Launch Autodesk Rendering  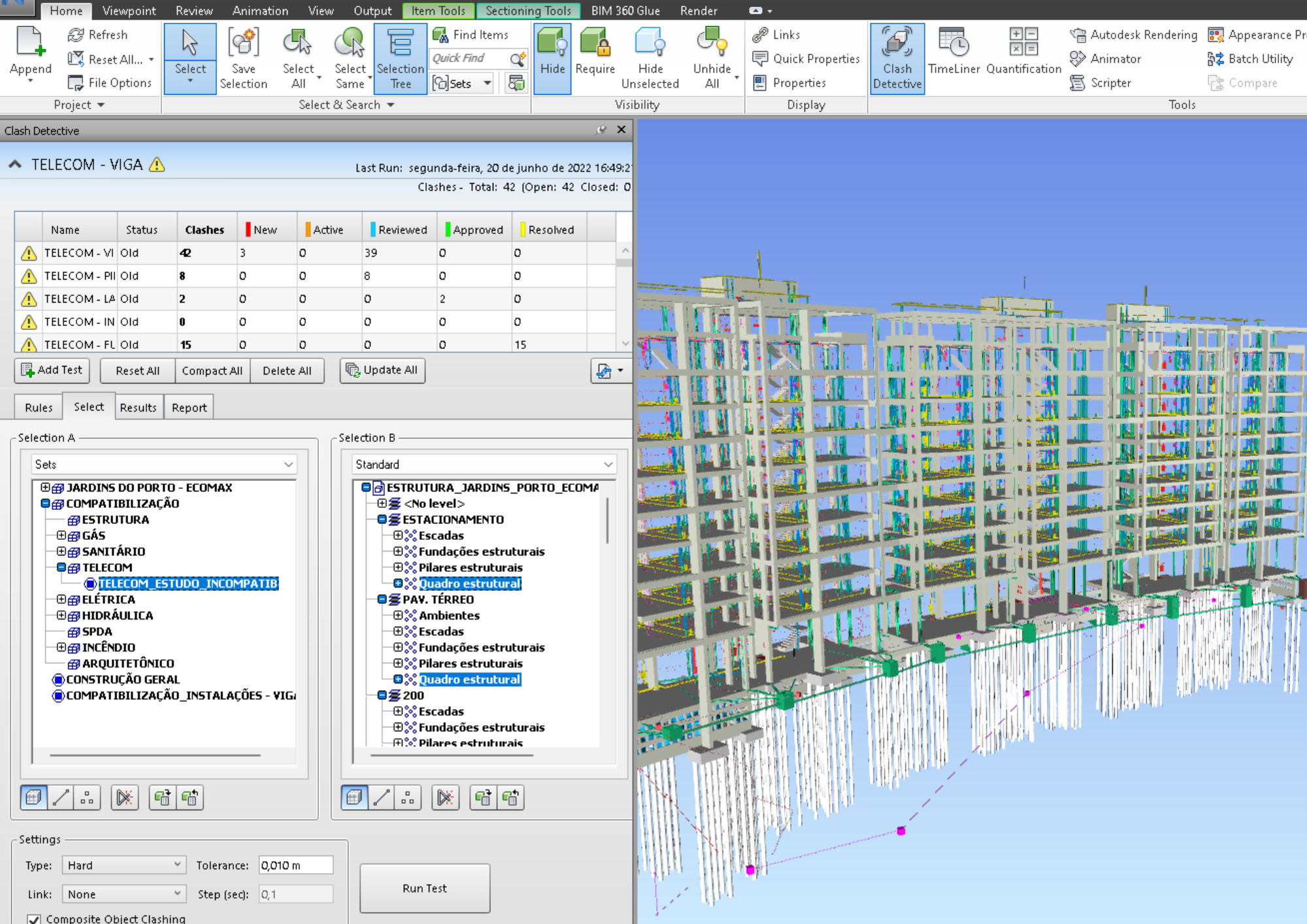point(1134,35)
